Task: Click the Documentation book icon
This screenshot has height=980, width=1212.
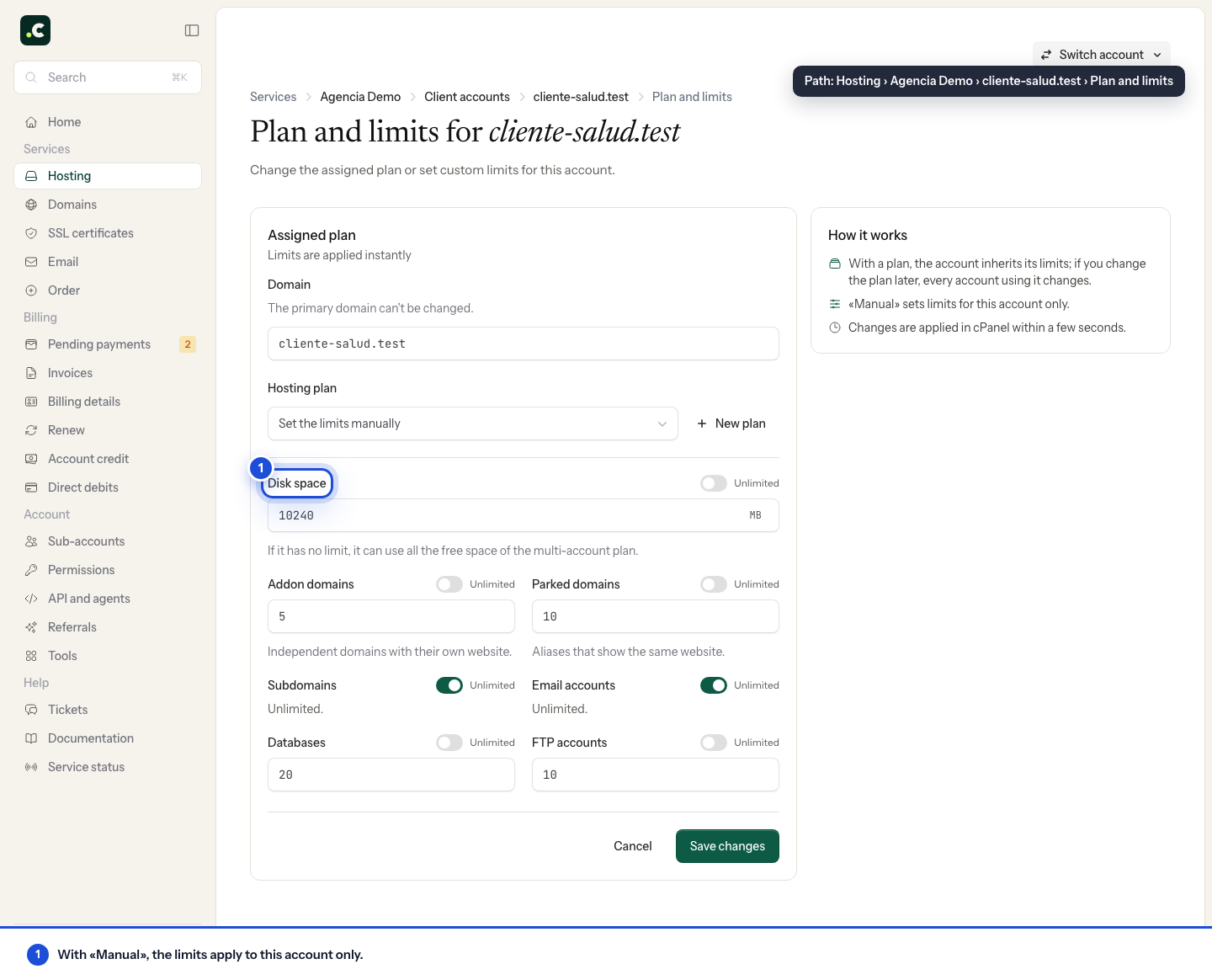Action: (x=31, y=738)
